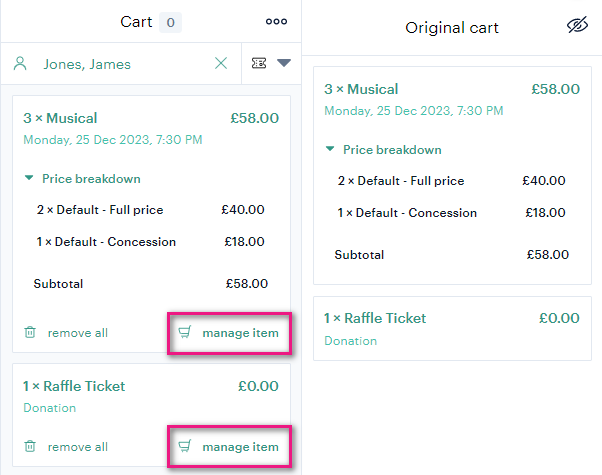The width and height of the screenshot is (602, 475).
Task: Open manage item for the Musical tickets
Action: (240, 333)
